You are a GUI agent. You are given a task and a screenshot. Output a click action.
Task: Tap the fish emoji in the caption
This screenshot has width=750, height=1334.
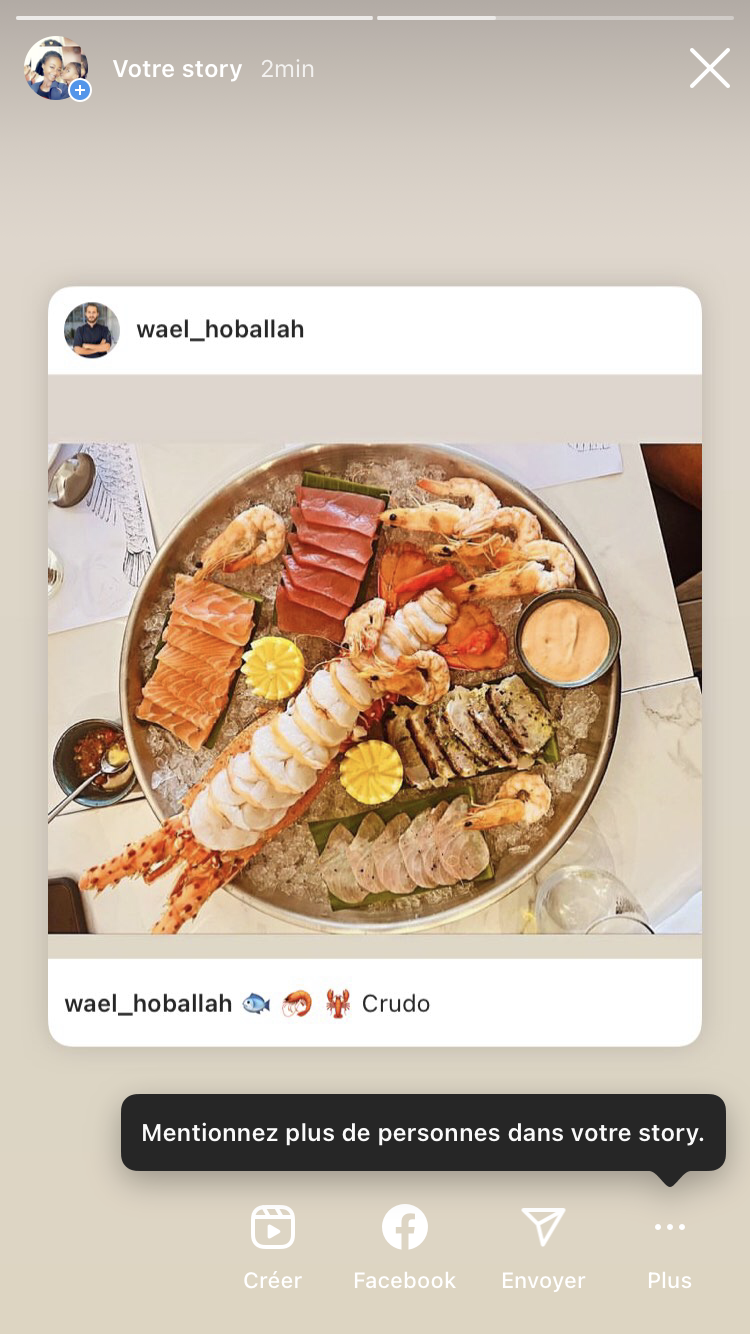click(x=256, y=1003)
